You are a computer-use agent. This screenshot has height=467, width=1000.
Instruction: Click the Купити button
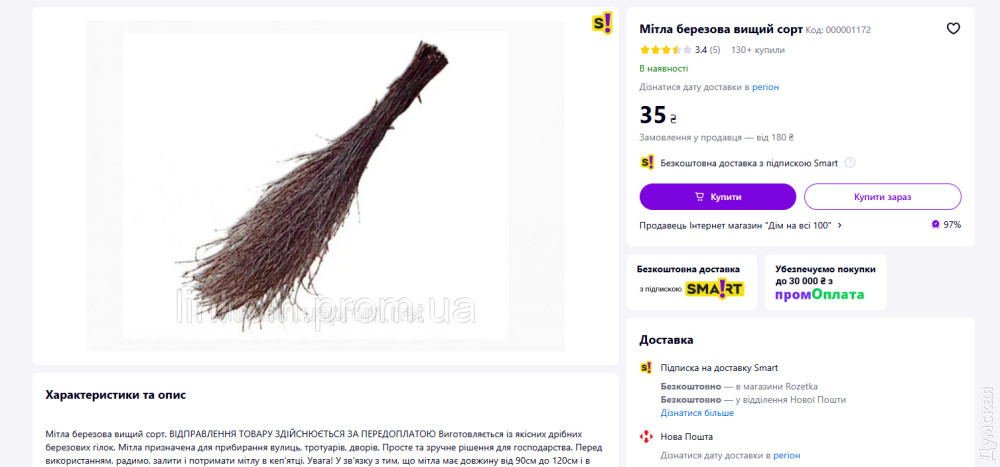[x=717, y=196]
